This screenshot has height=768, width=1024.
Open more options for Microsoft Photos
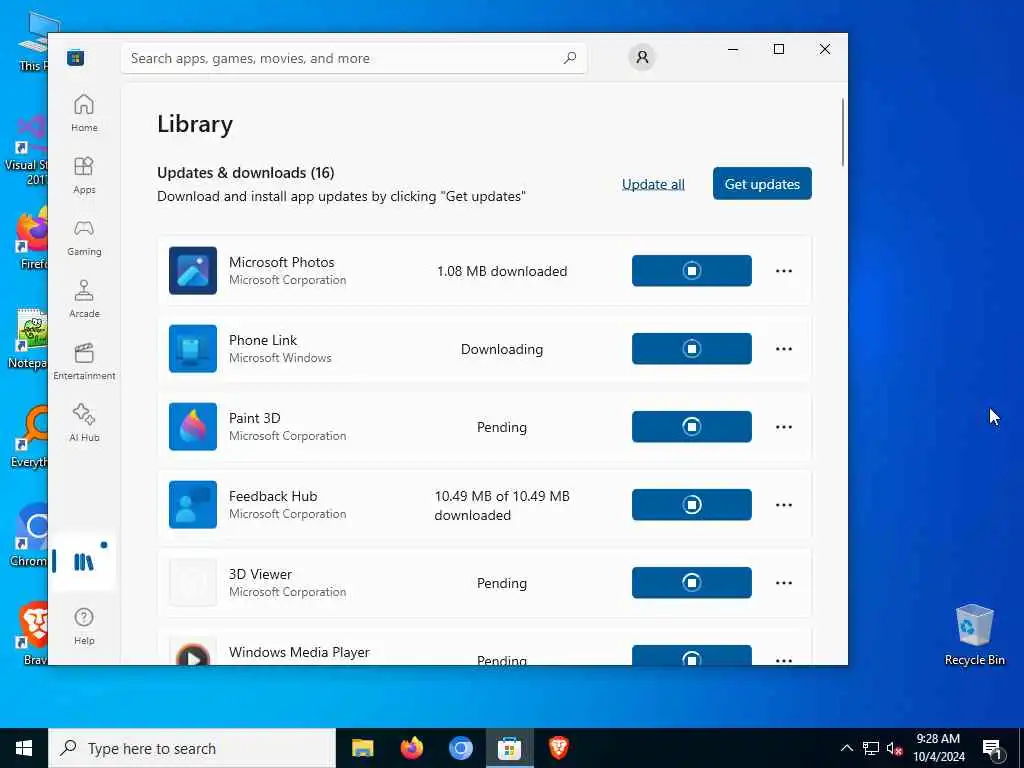[784, 270]
